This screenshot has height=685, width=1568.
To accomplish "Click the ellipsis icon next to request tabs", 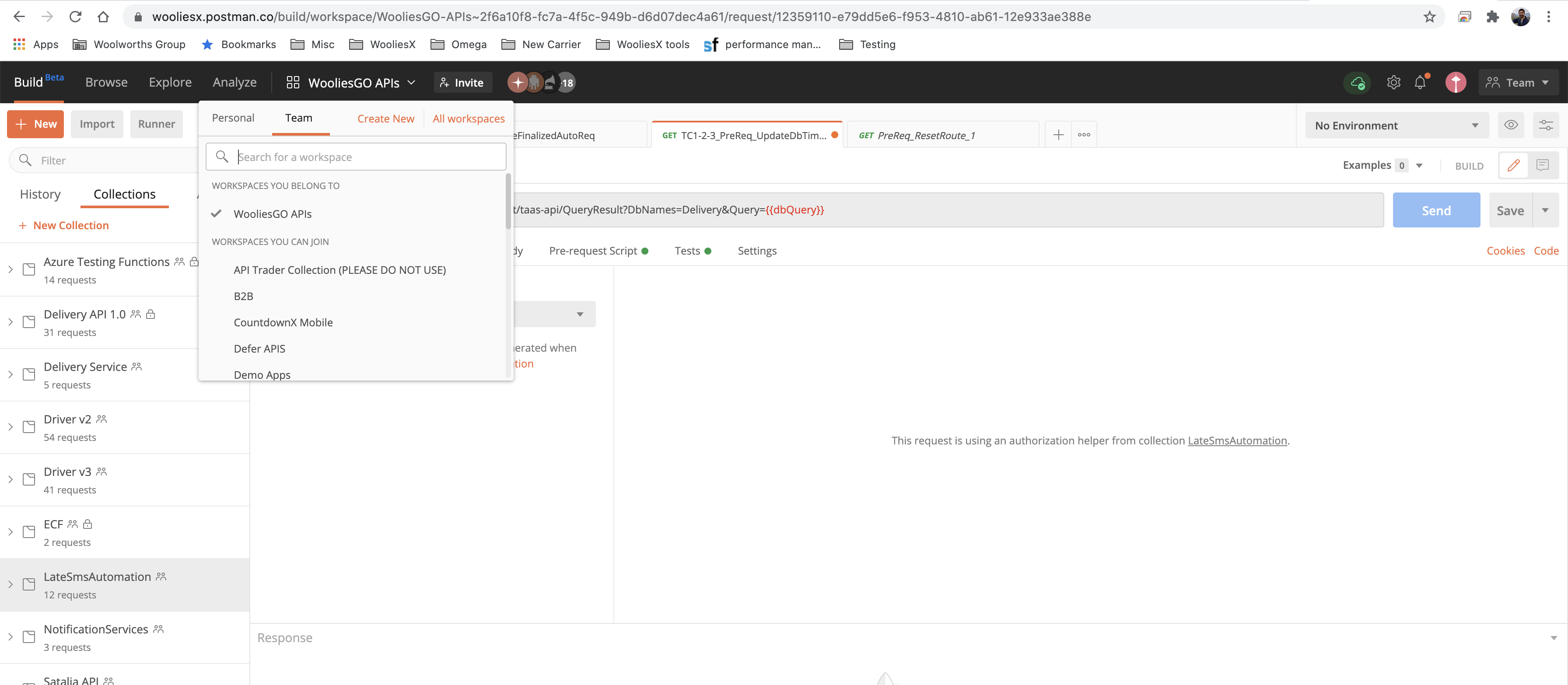I will (1084, 134).
